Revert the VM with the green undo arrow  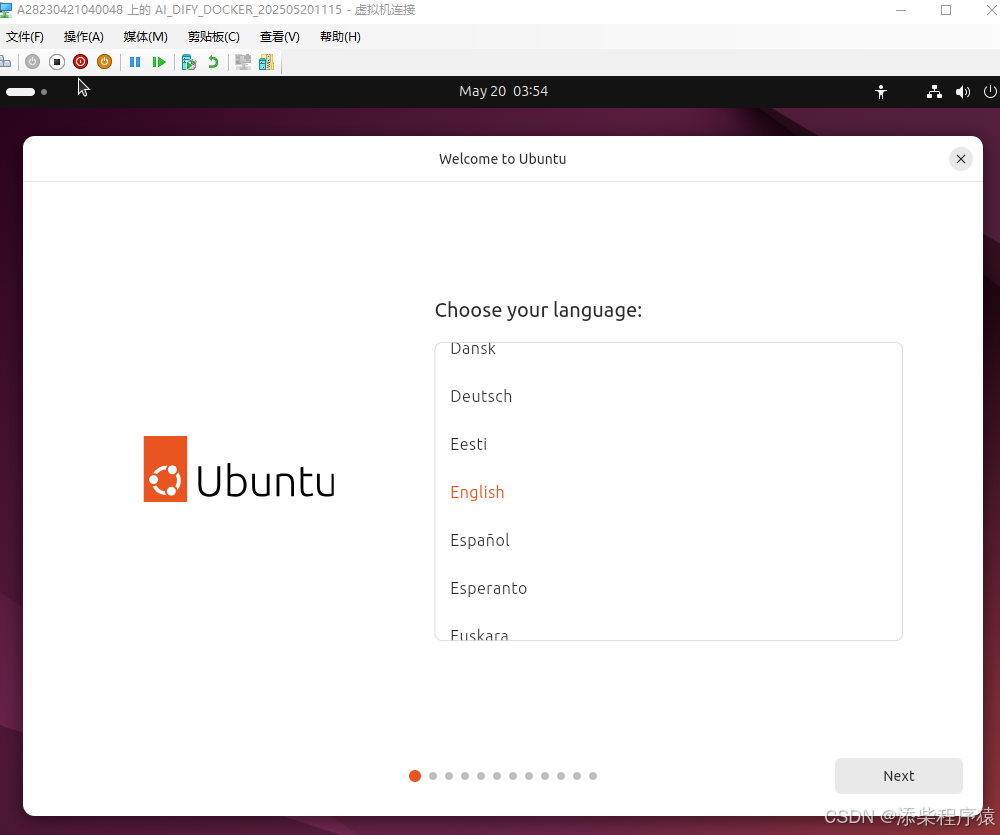click(213, 62)
